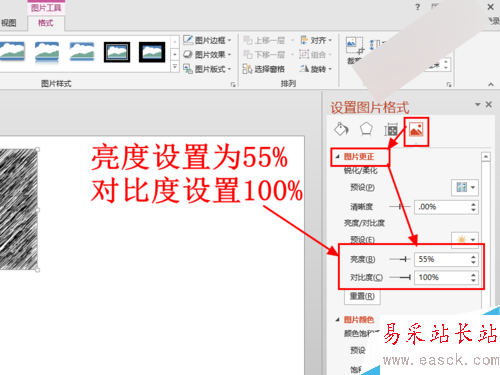Expand the picture styles gallery more button
500x375 pixels.
(x=175, y=67)
